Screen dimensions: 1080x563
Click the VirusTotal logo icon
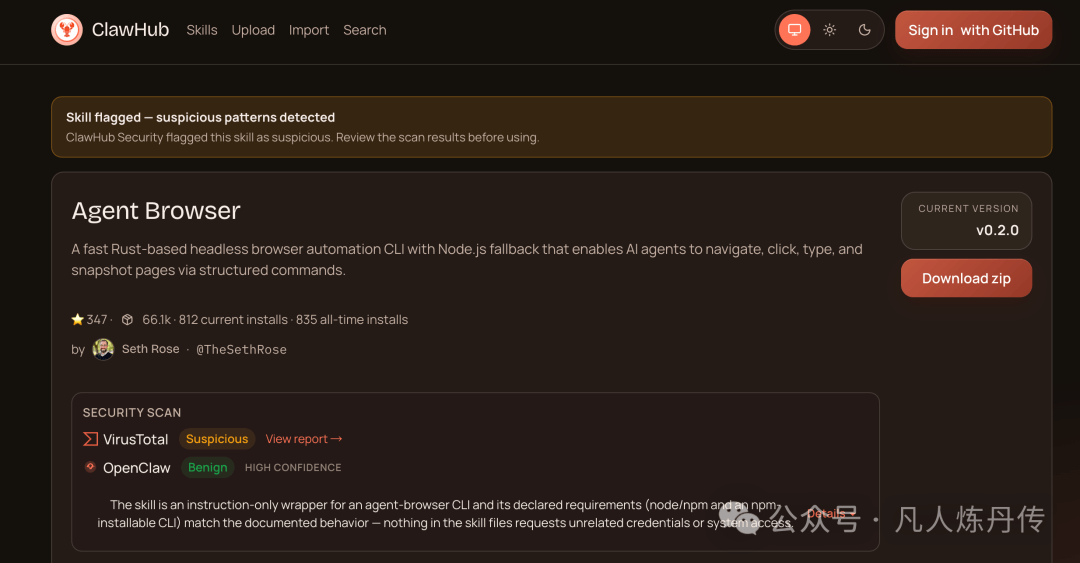[90, 439]
